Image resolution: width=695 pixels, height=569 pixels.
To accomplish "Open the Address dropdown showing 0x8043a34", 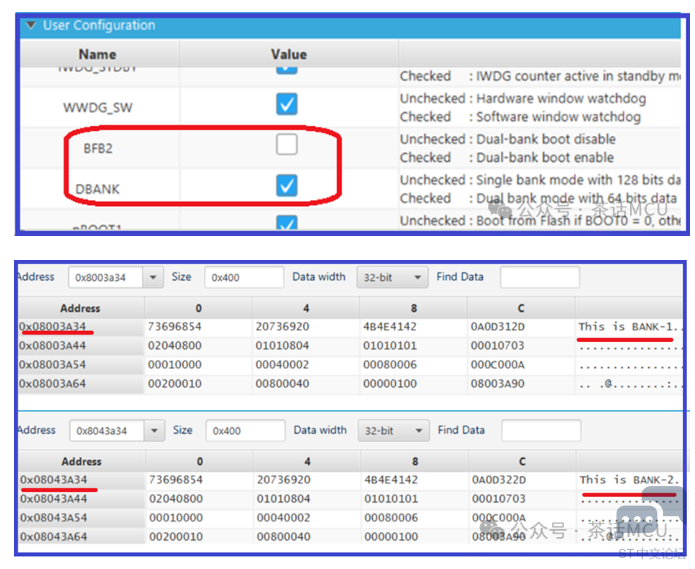I will 153,431.
